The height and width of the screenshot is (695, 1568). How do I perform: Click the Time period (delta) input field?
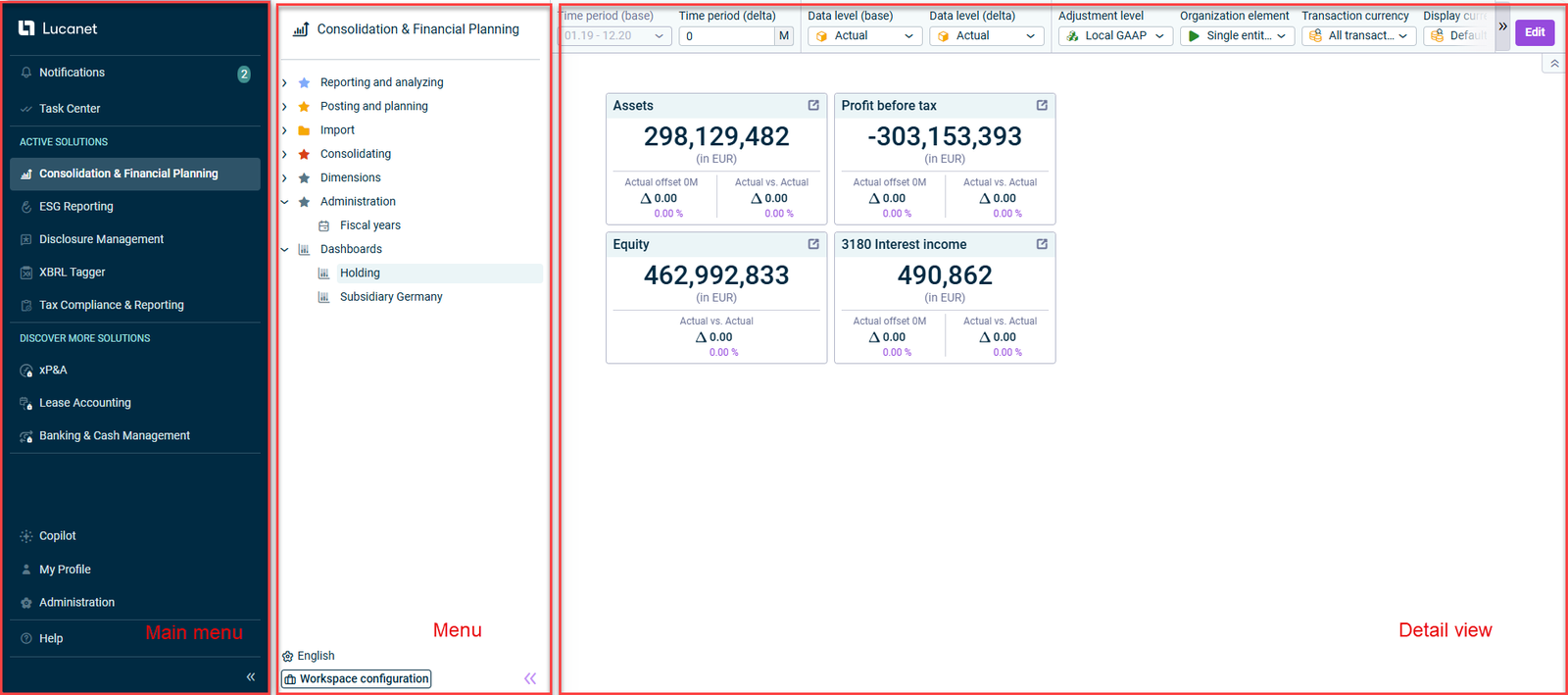click(x=727, y=36)
